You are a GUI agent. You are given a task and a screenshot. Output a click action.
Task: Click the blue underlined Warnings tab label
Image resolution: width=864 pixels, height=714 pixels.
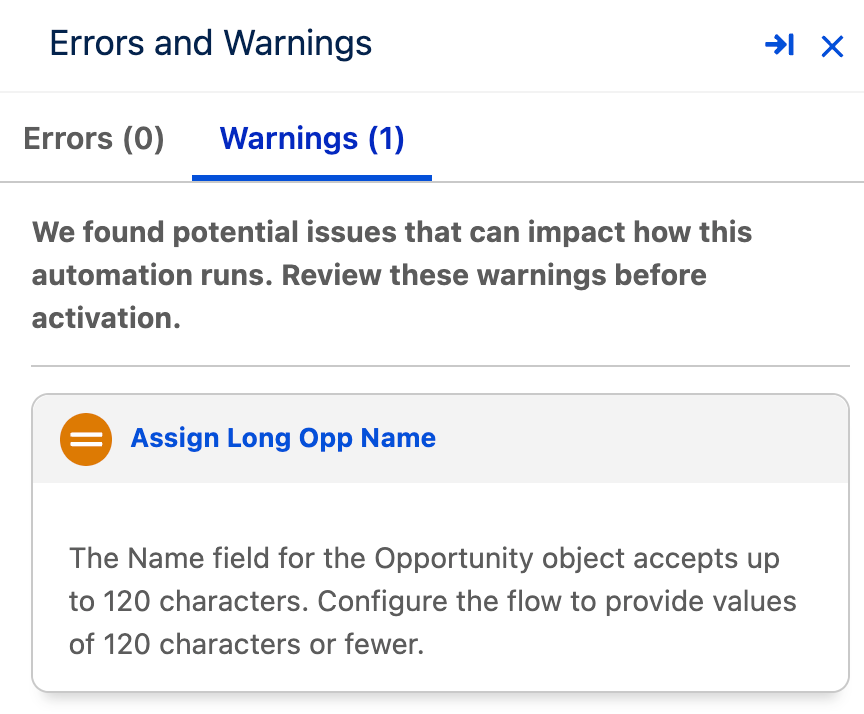[312, 138]
